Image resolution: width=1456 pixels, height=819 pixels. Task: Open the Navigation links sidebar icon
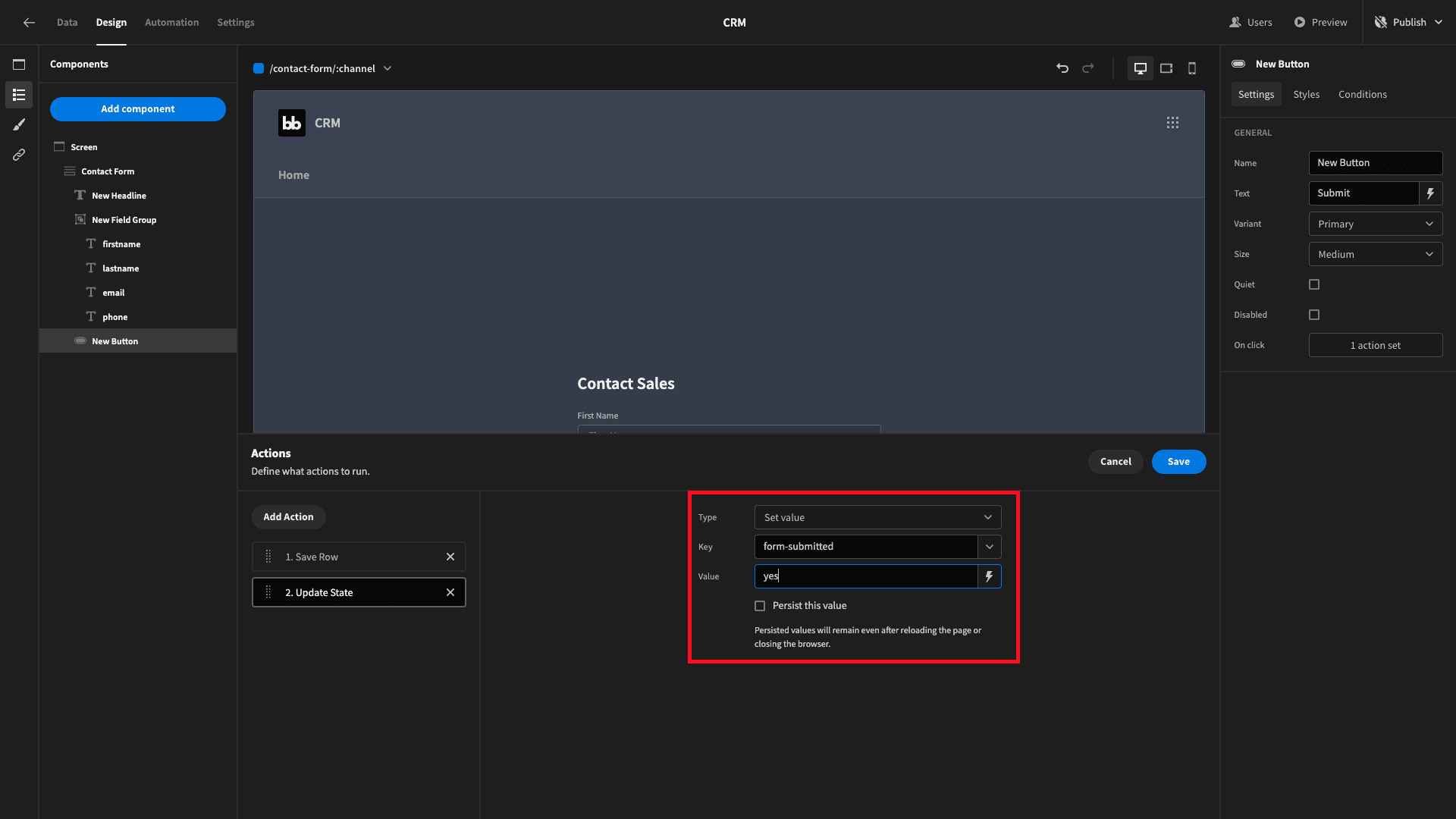point(19,155)
